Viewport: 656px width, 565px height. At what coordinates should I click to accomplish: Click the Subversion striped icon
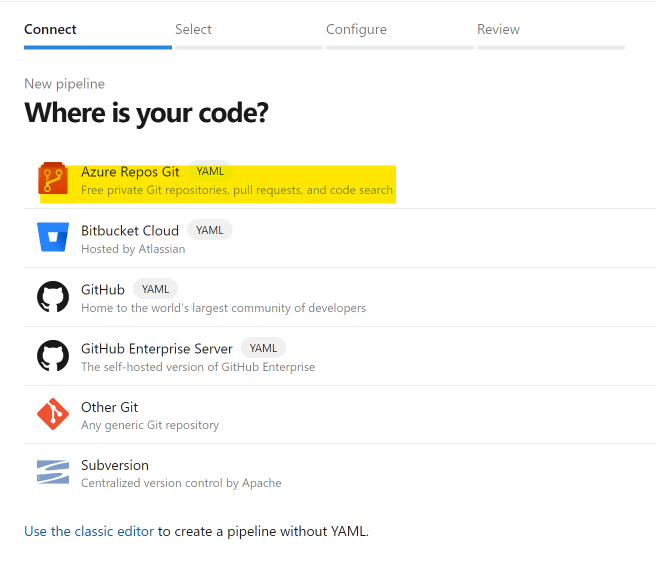pyautogui.click(x=52, y=472)
